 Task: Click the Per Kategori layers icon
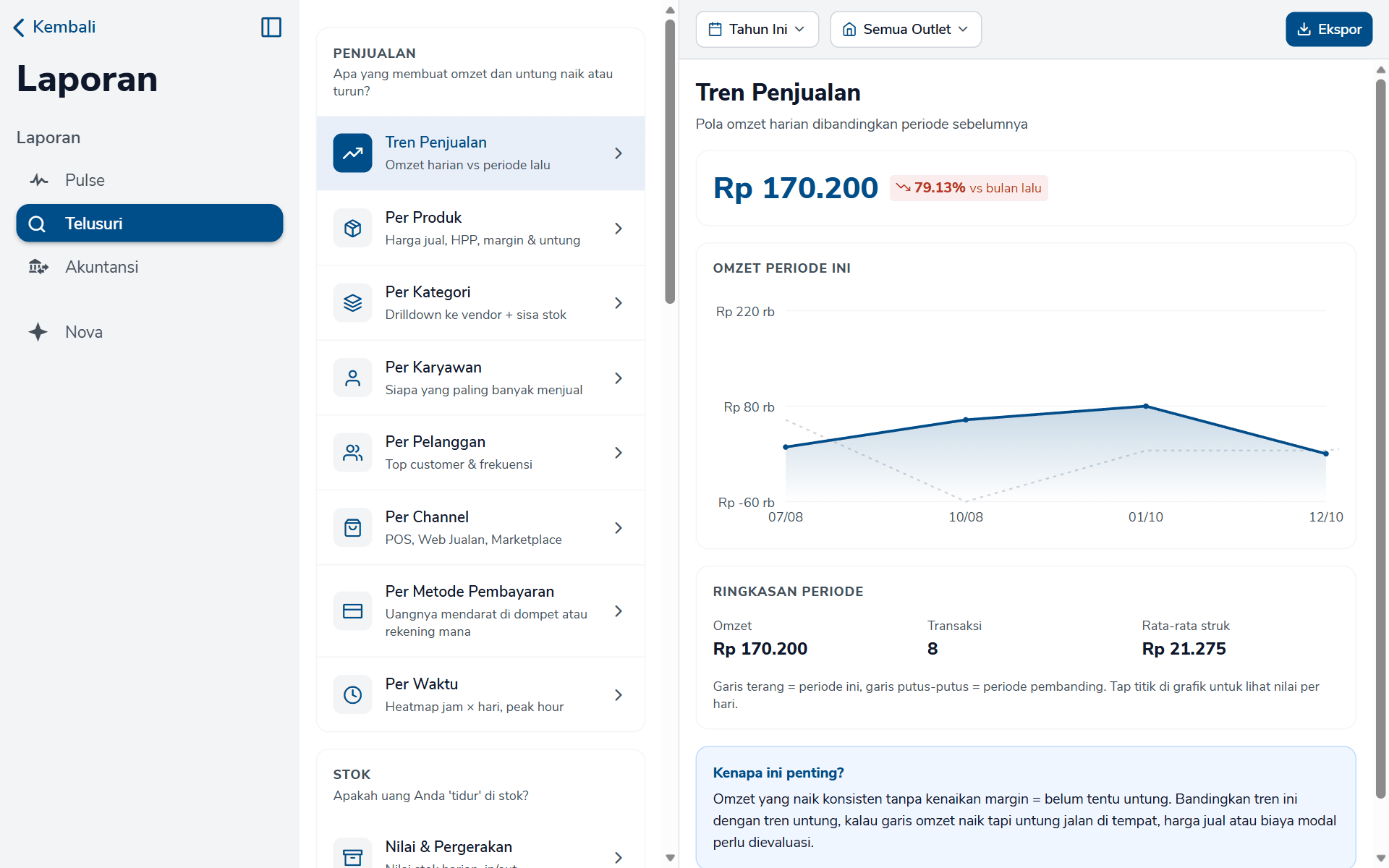click(352, 303)
